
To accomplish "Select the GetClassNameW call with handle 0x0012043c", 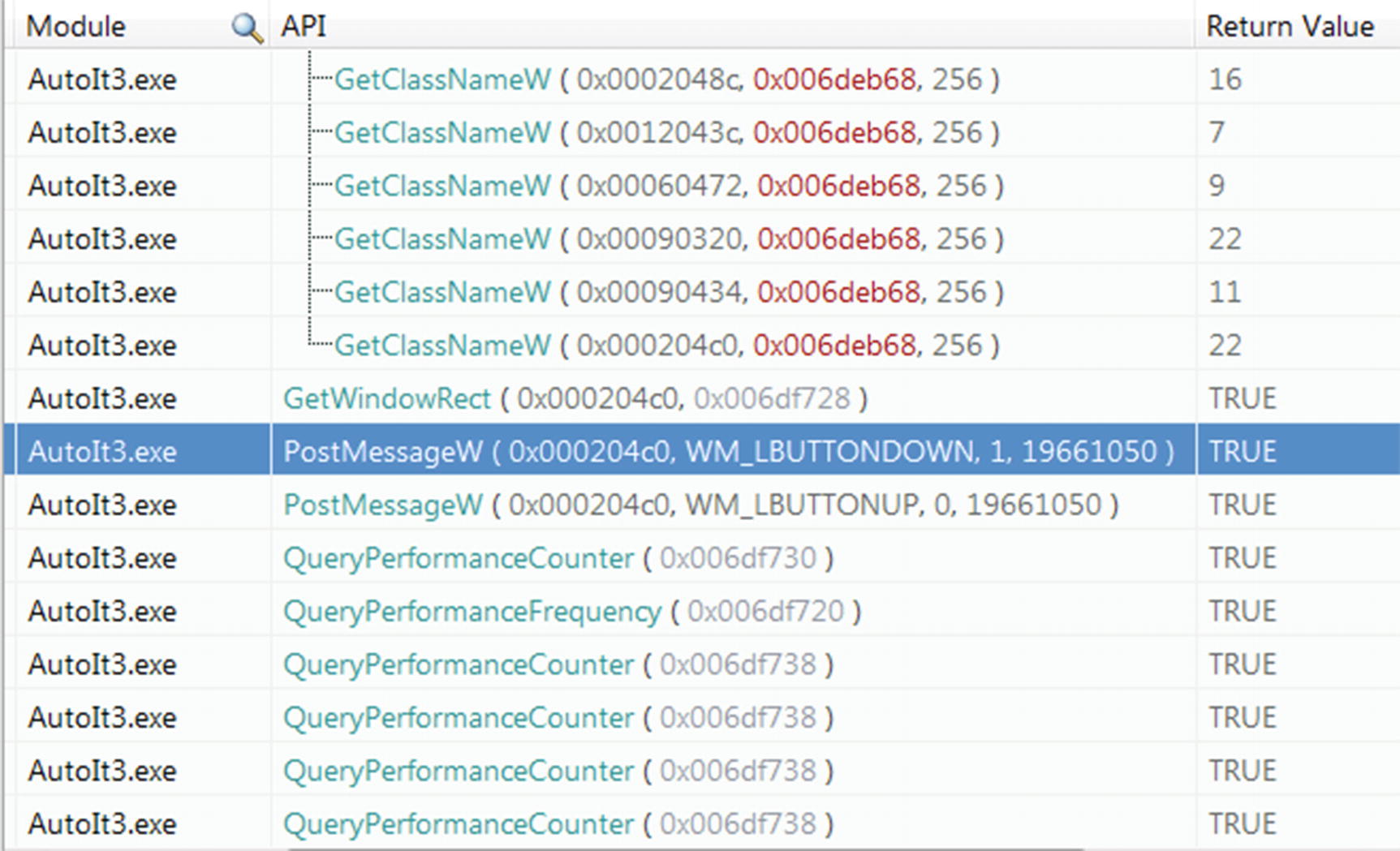I will click(x=666, y=132).
